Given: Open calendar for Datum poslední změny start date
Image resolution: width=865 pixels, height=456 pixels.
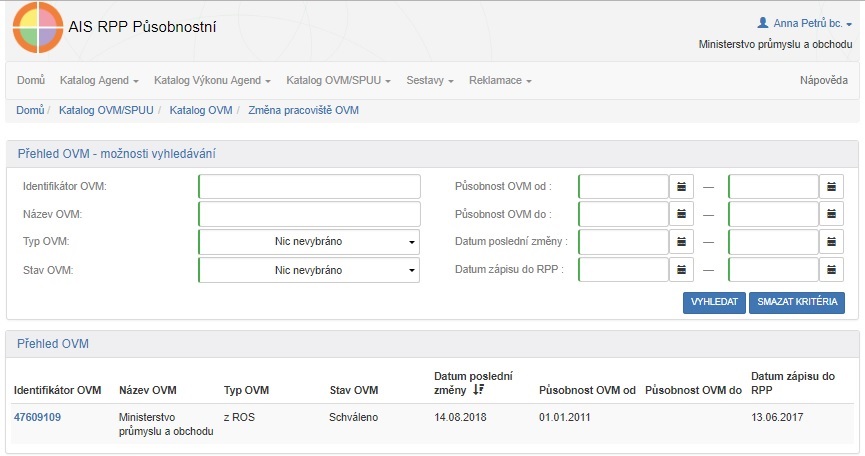Looking at the screenshot, I should [x=682, y=242].
